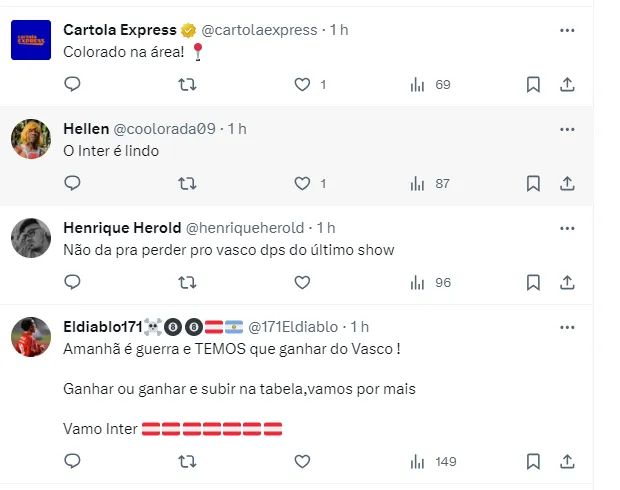Bookmark Hellen's tweet
The width and height of the screenshot is (620, 490).
tap(534, 184)
